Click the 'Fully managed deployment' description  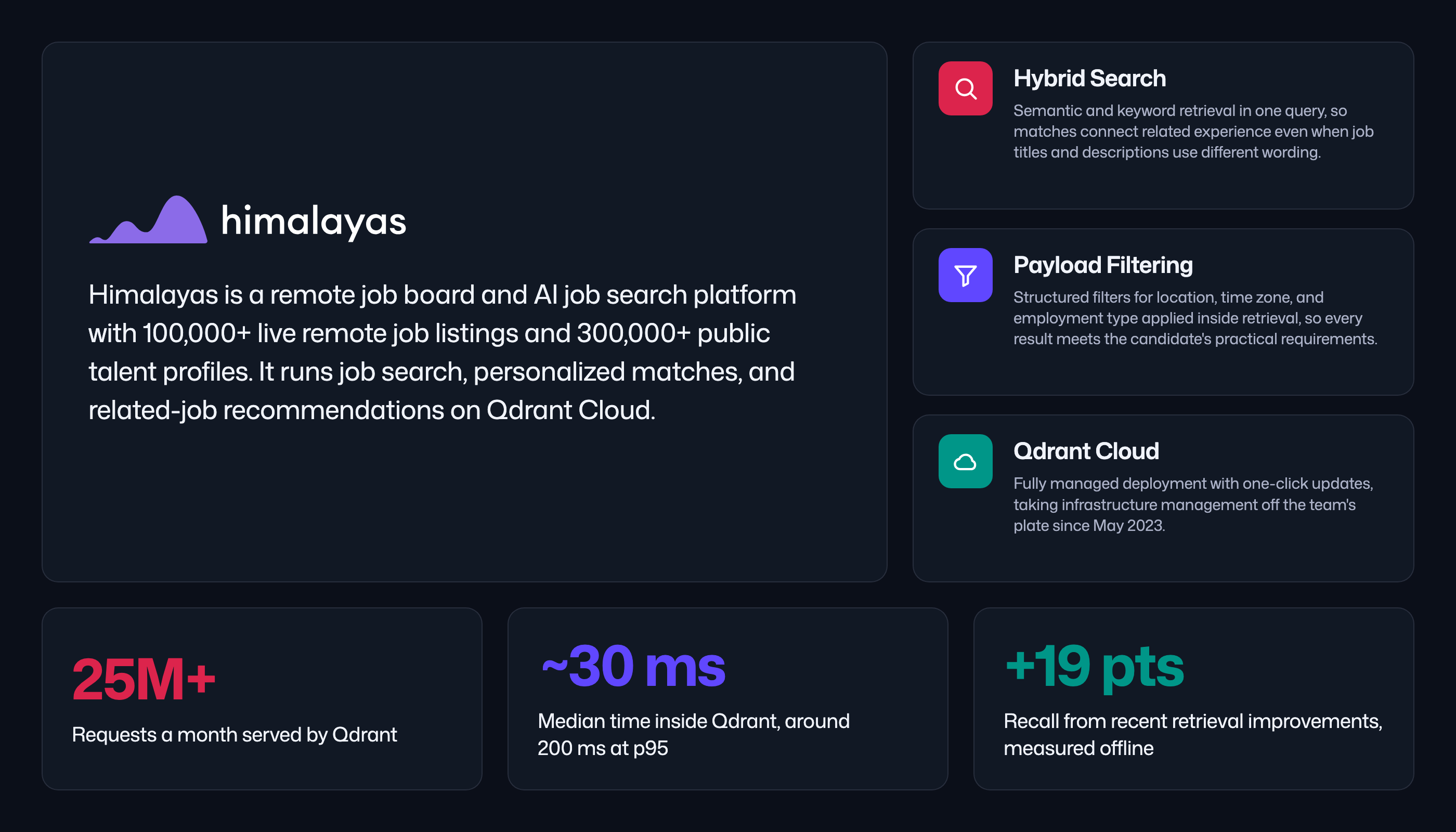[x=1193, y=504]
